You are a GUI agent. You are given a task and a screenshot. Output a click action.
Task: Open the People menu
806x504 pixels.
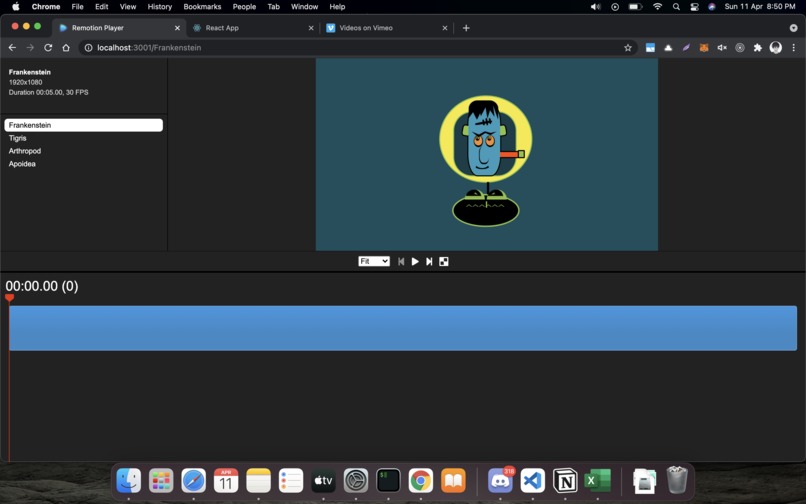[244, 7]
